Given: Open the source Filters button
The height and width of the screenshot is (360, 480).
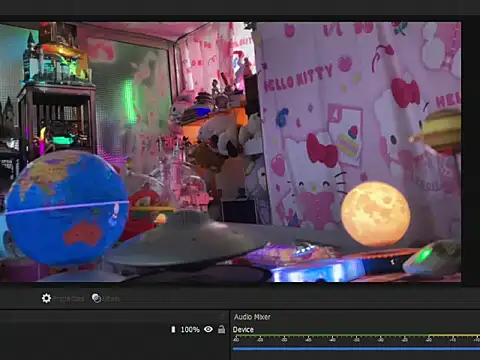Looking at the screenshot, I should tap(106, 298).
